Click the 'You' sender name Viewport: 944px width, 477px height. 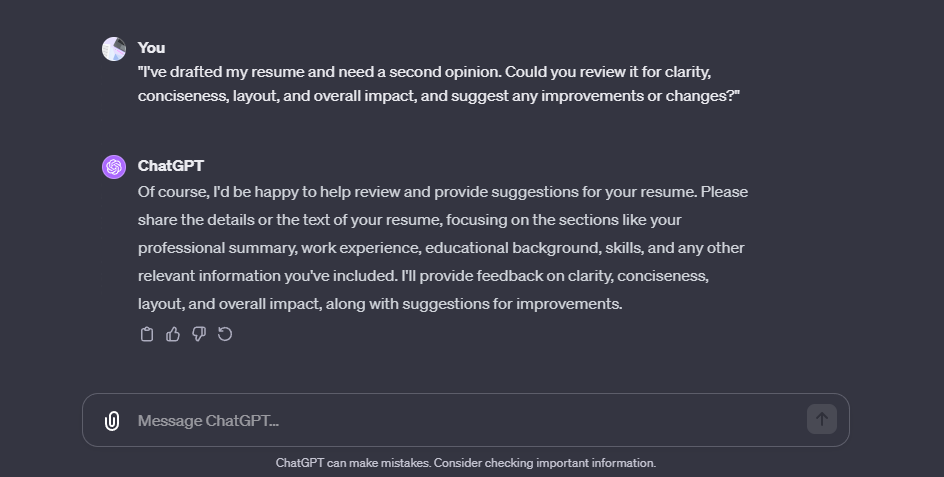tap(151, 48)
